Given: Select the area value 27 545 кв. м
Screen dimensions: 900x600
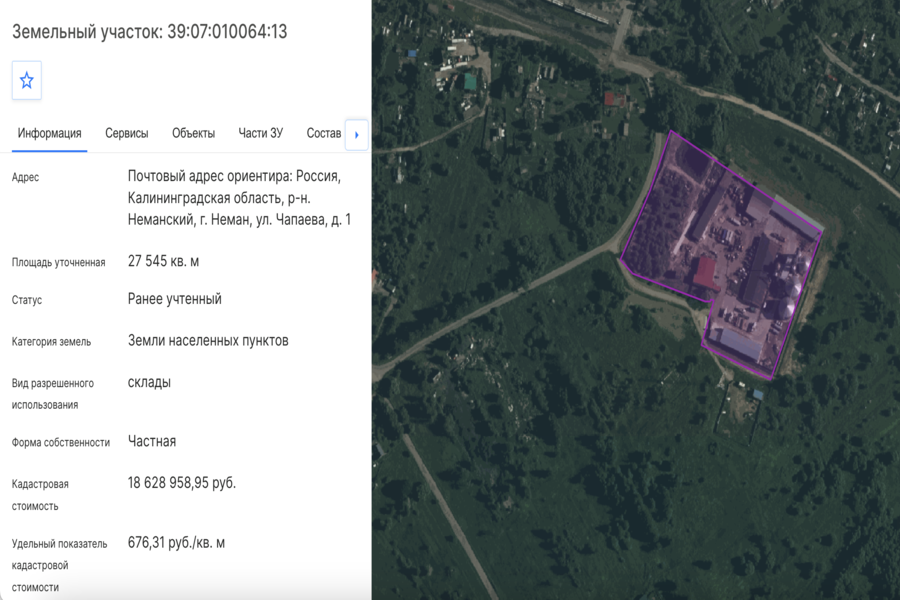Looking at the screenshot, I should click(x=163, y=261).
